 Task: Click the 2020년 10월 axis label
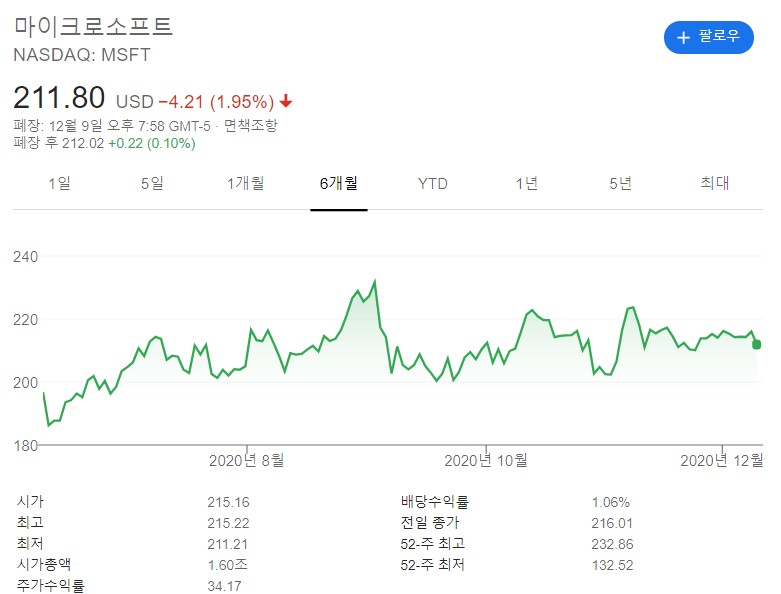(x=486, y=461)
